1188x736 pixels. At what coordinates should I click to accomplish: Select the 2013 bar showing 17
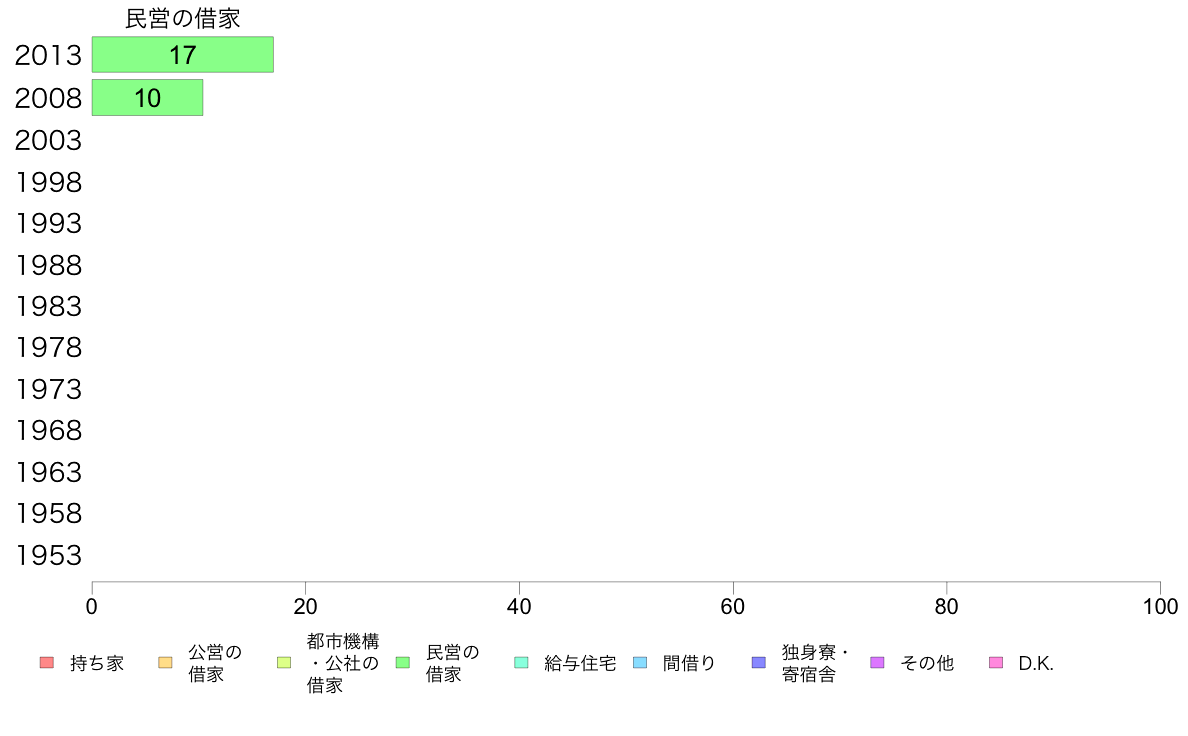(x=183, y=55)
